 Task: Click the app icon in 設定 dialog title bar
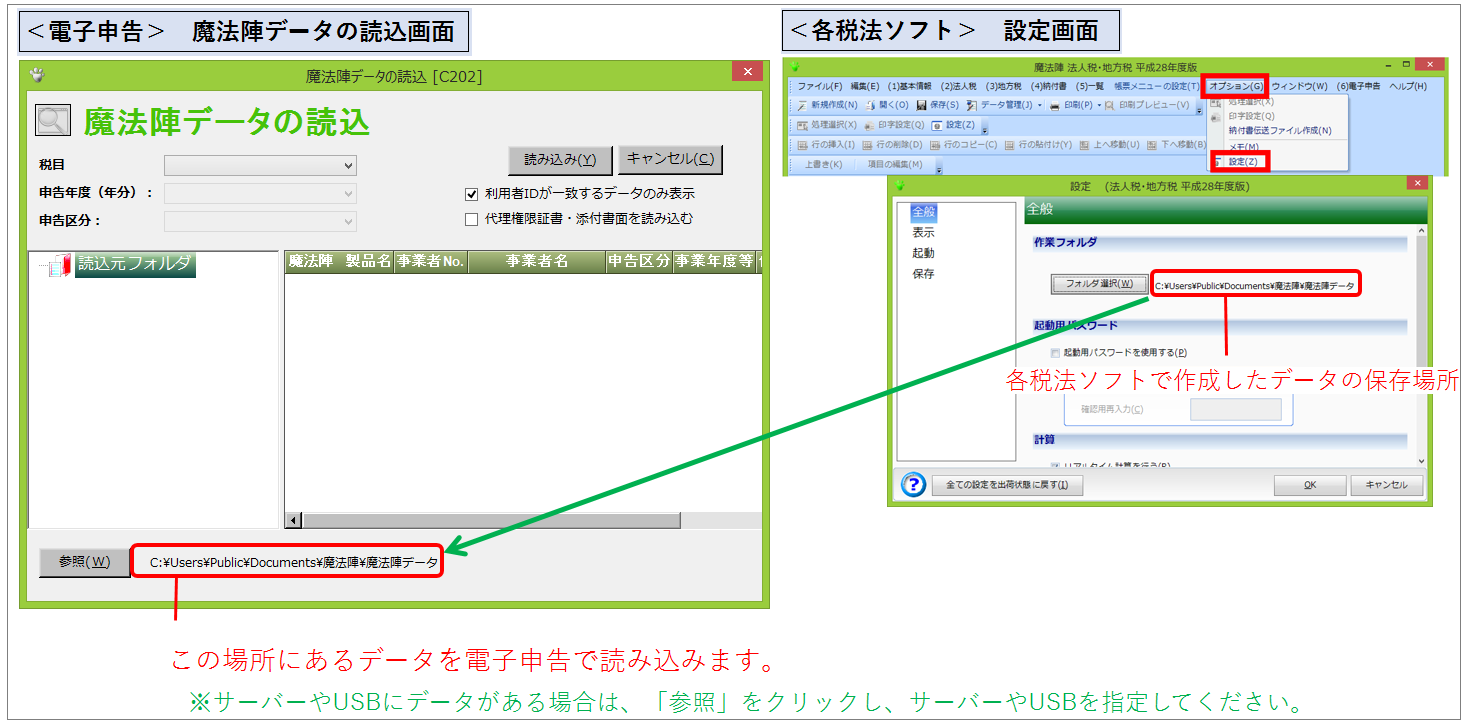(x=900, y=185)
